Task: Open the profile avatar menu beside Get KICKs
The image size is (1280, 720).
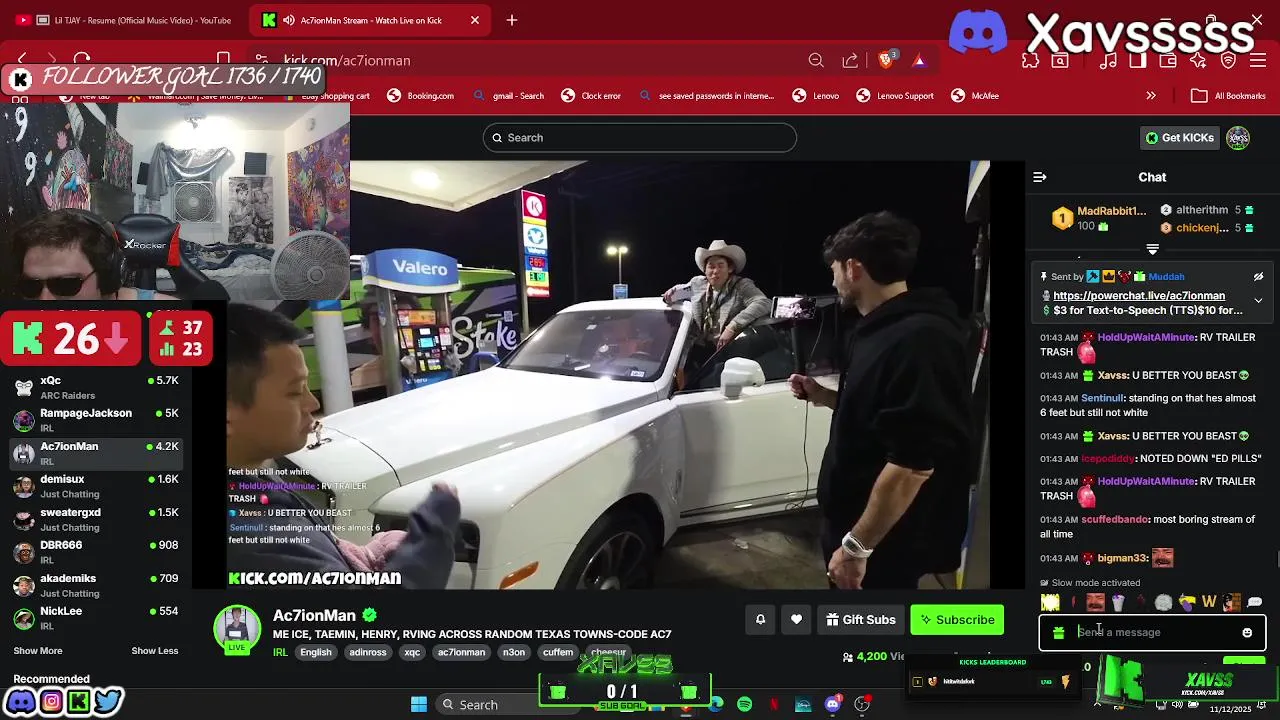Action: tap(1238, 138)
